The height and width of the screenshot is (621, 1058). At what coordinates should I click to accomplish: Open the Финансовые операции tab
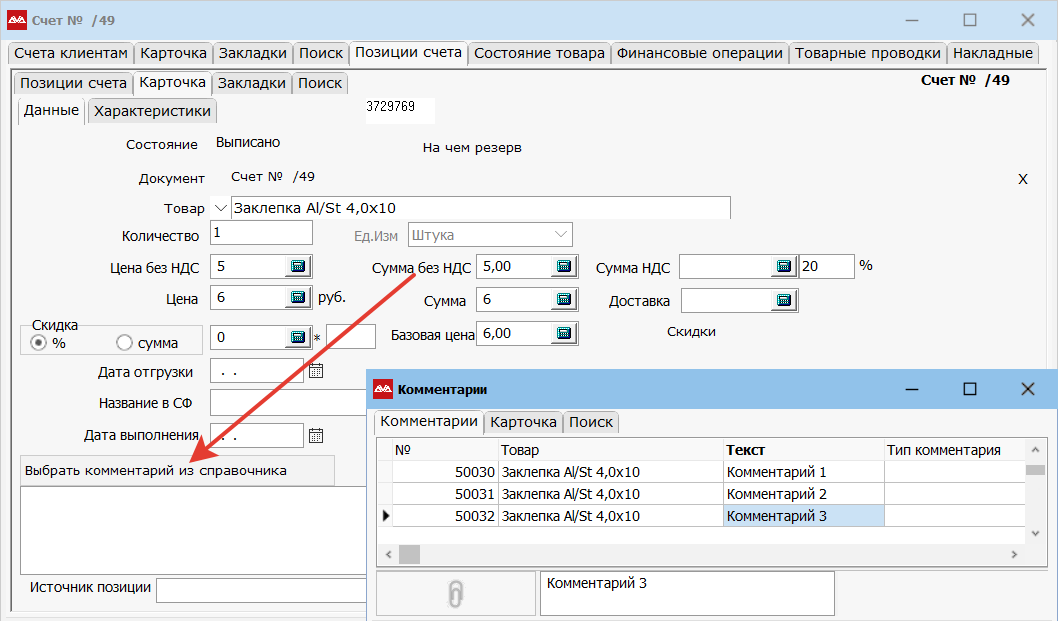coord(700,53)
